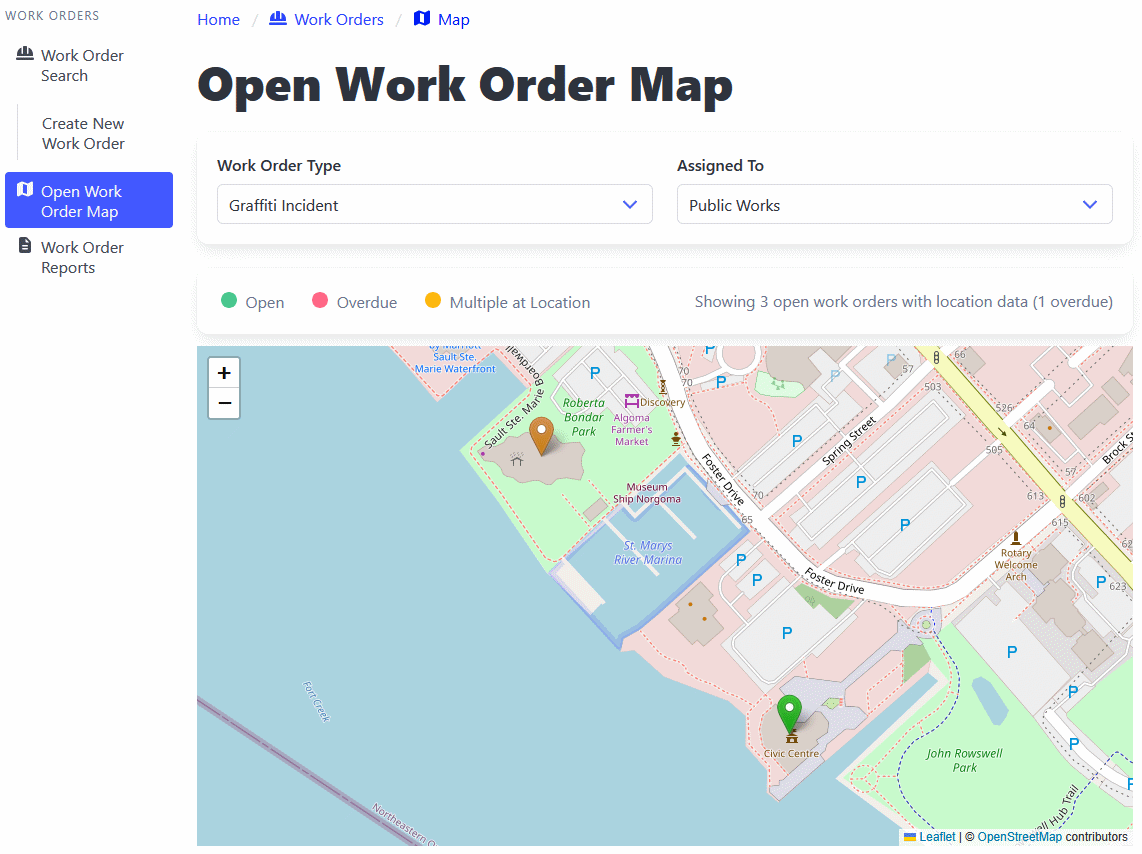Click the Algoma Farmer's Market label
1142x854 pixels.
[631, 430]
